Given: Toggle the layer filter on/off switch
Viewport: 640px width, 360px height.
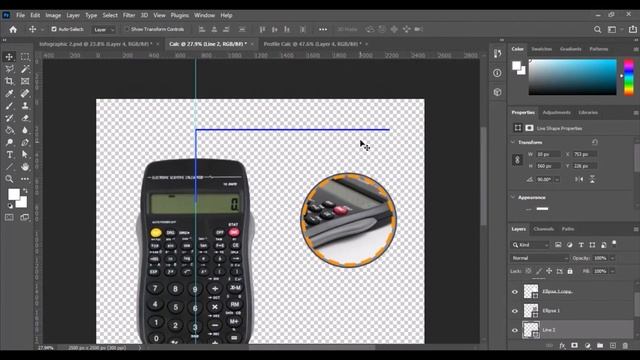Looking at the screenshot, I should (x=614, y=244).
